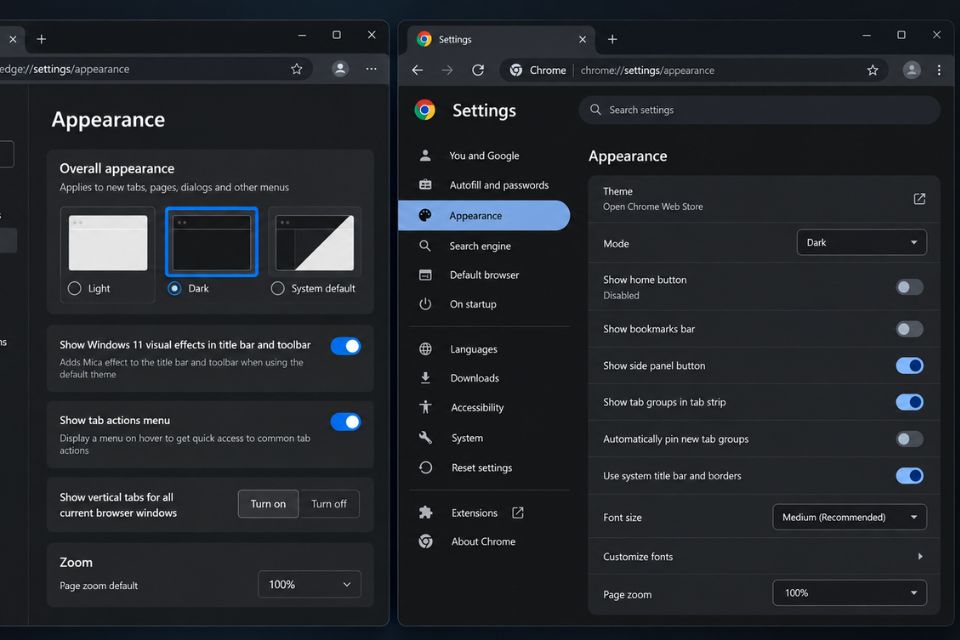This screenshot has height=640, width=960.
Task: Open Edge's Page zoom default dropdown
Action: 309,584
